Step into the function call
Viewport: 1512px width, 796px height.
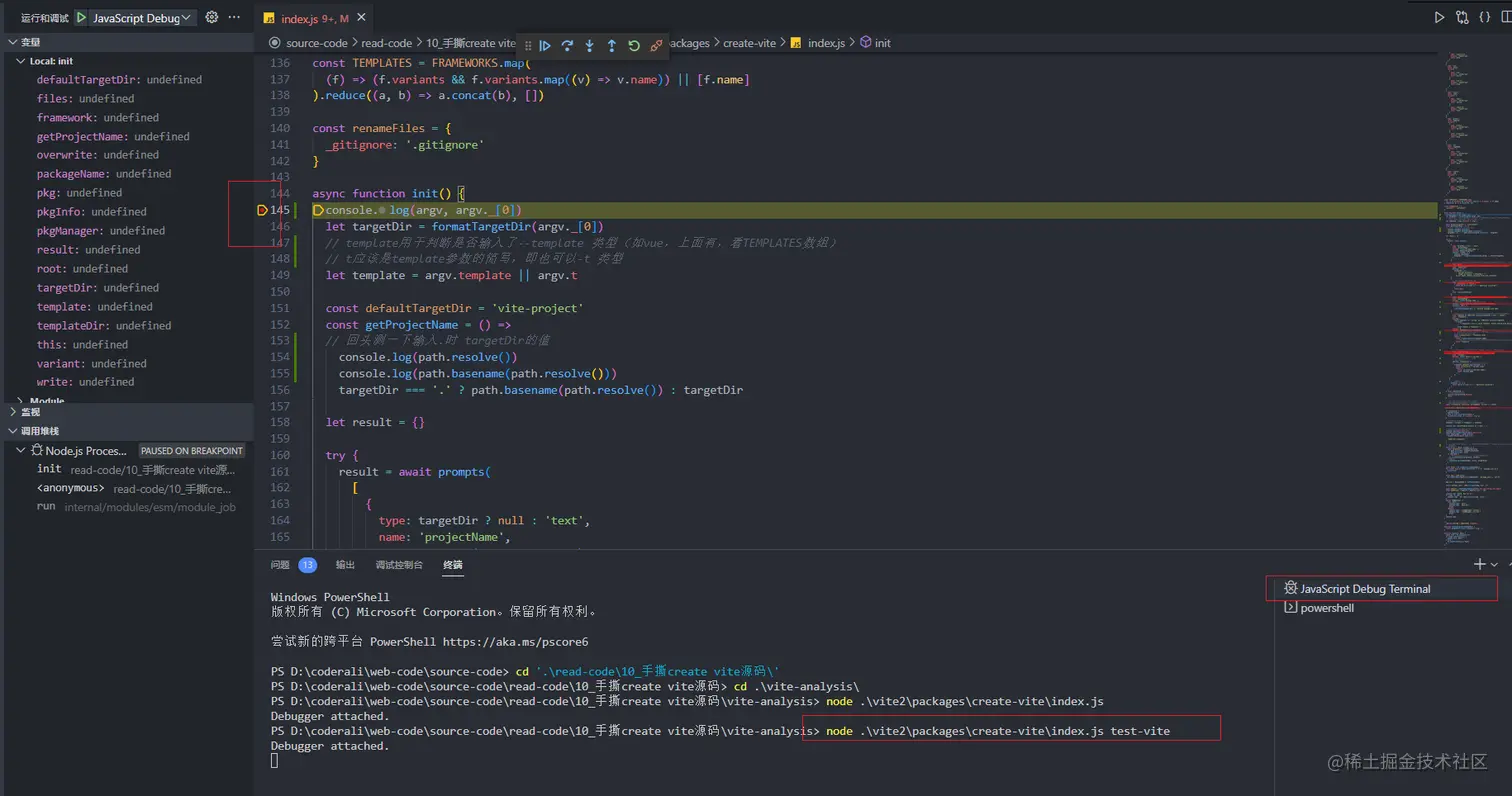[x=589, y=45]
